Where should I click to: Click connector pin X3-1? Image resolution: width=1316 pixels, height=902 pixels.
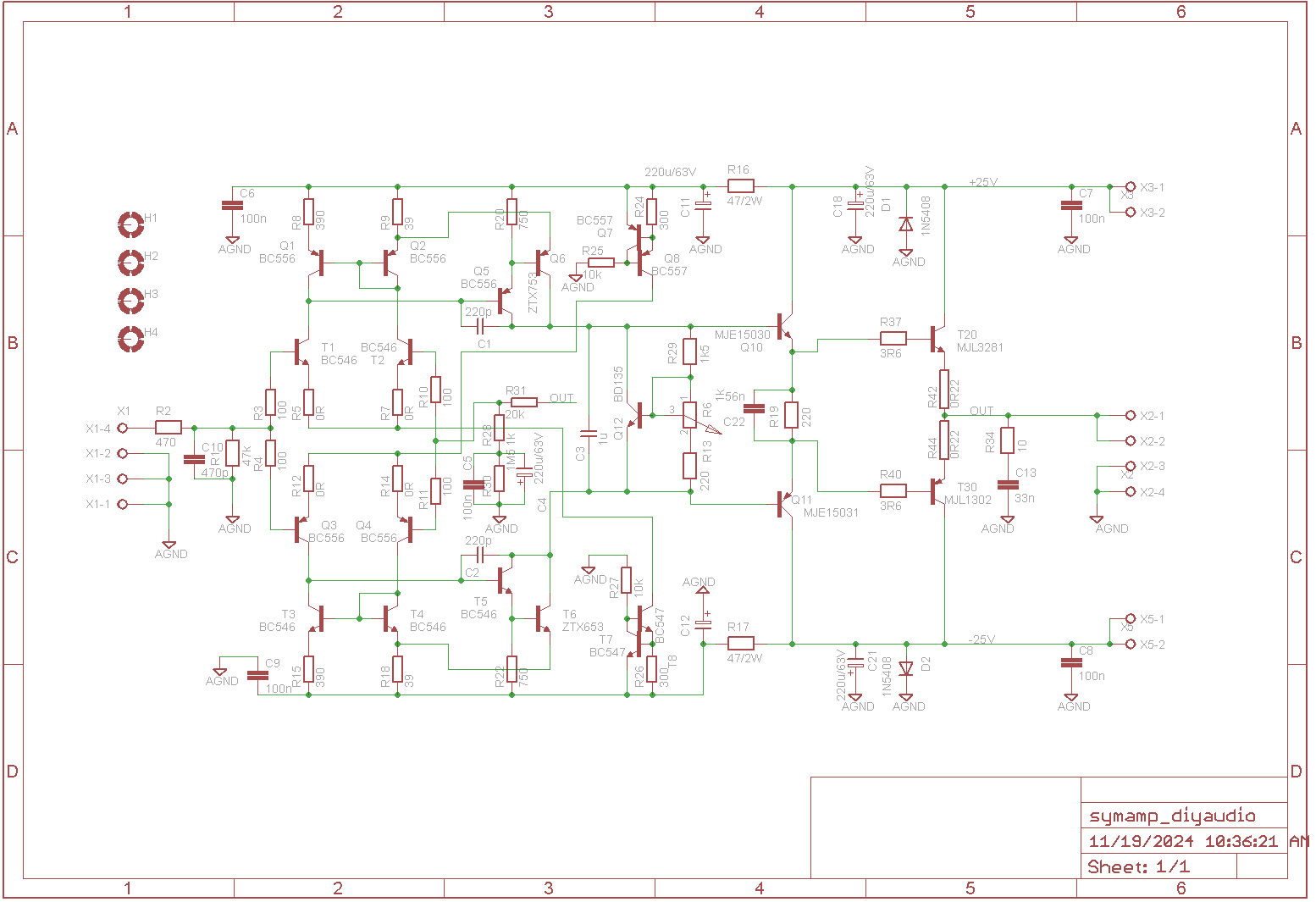click(1130, 186)
